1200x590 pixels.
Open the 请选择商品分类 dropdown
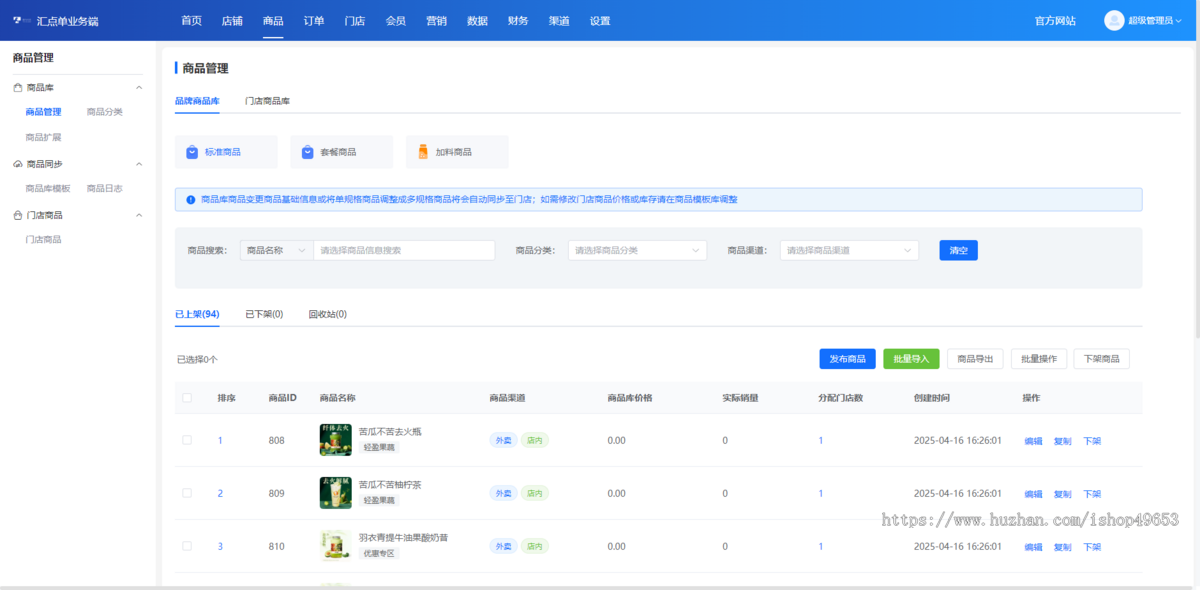pyautogui.click(x=637, y=250)
